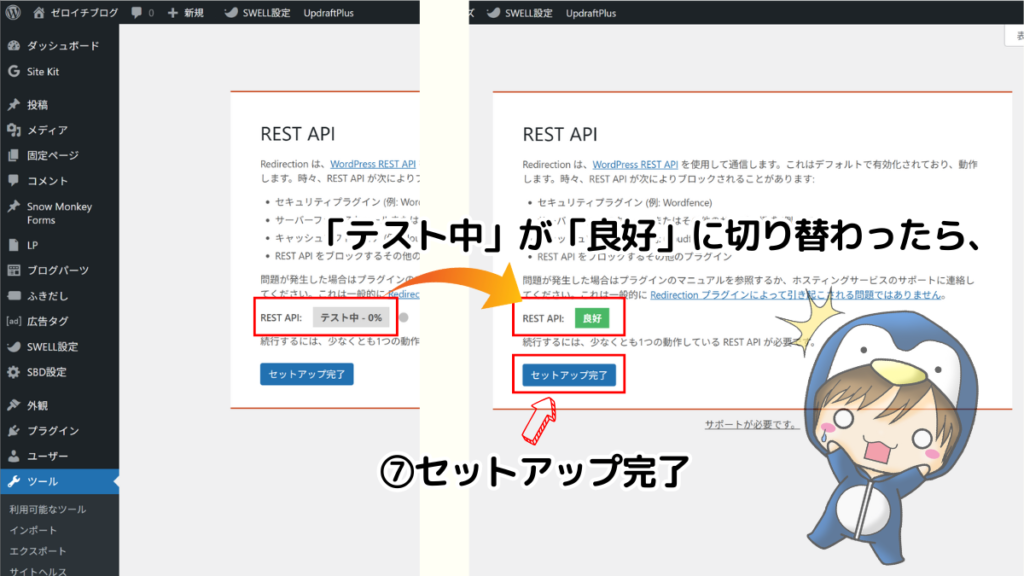Screen dimensions: 1024x576
Task: Open the WordPress REST API link in right panel
Action: coord(635,165)
